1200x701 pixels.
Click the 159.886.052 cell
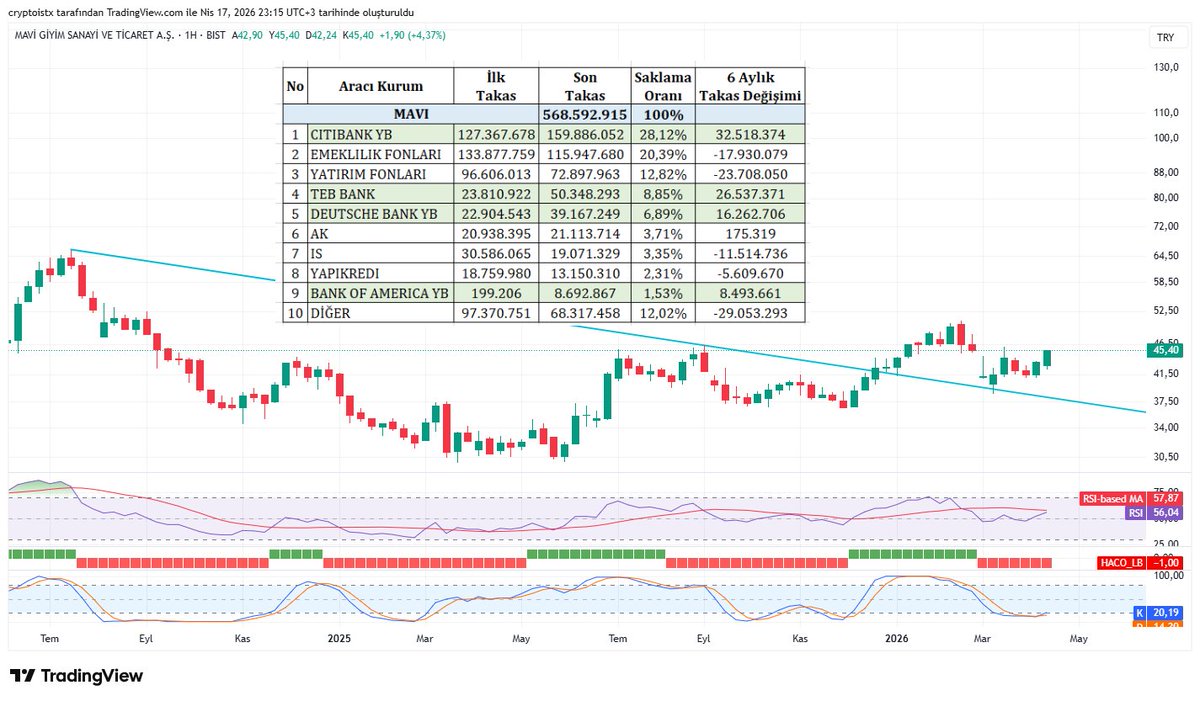pyautogui.click(x=585, y=134)
